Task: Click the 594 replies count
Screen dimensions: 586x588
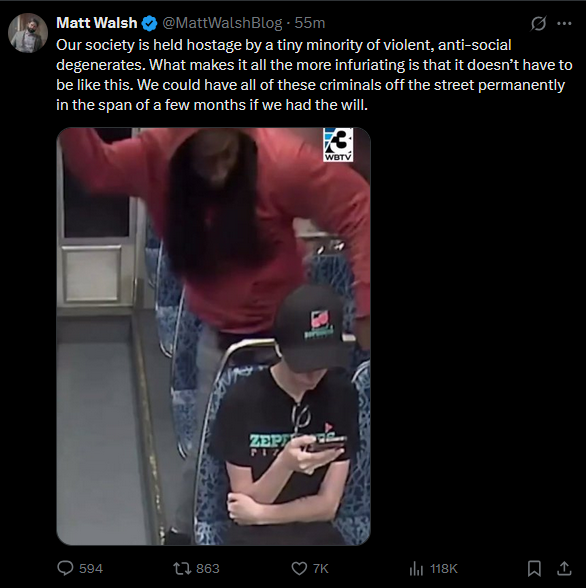Action: point(91,568)
